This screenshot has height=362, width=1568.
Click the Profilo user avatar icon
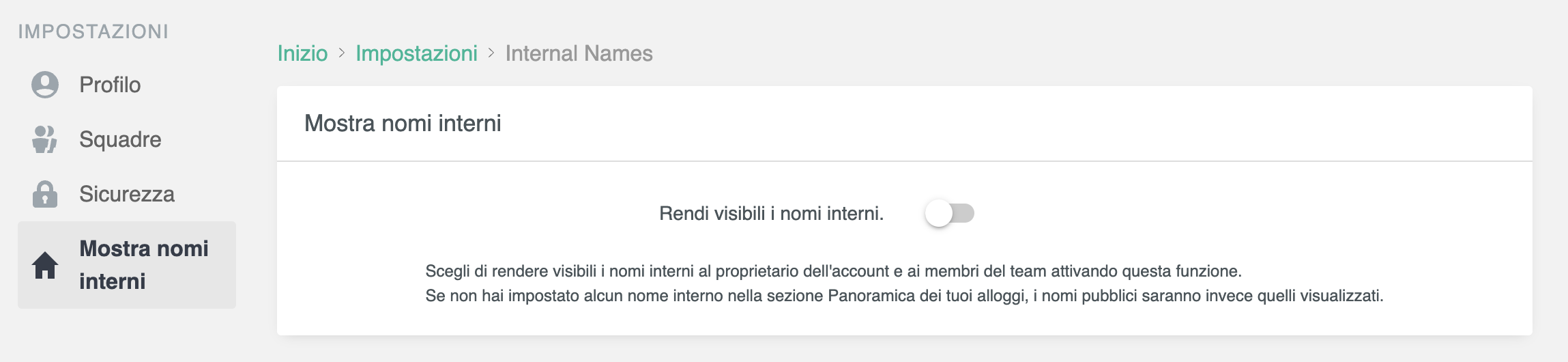point(45,85)
